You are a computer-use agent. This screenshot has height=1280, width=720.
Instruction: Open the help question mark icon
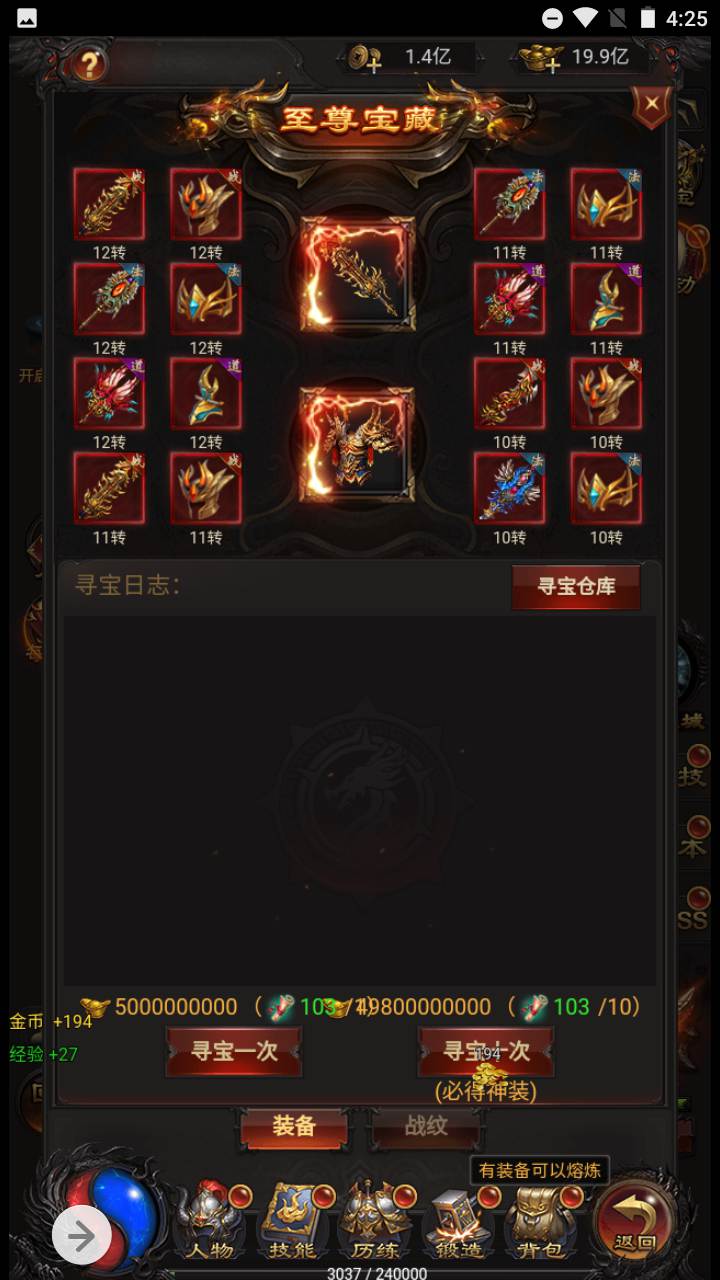90,66
